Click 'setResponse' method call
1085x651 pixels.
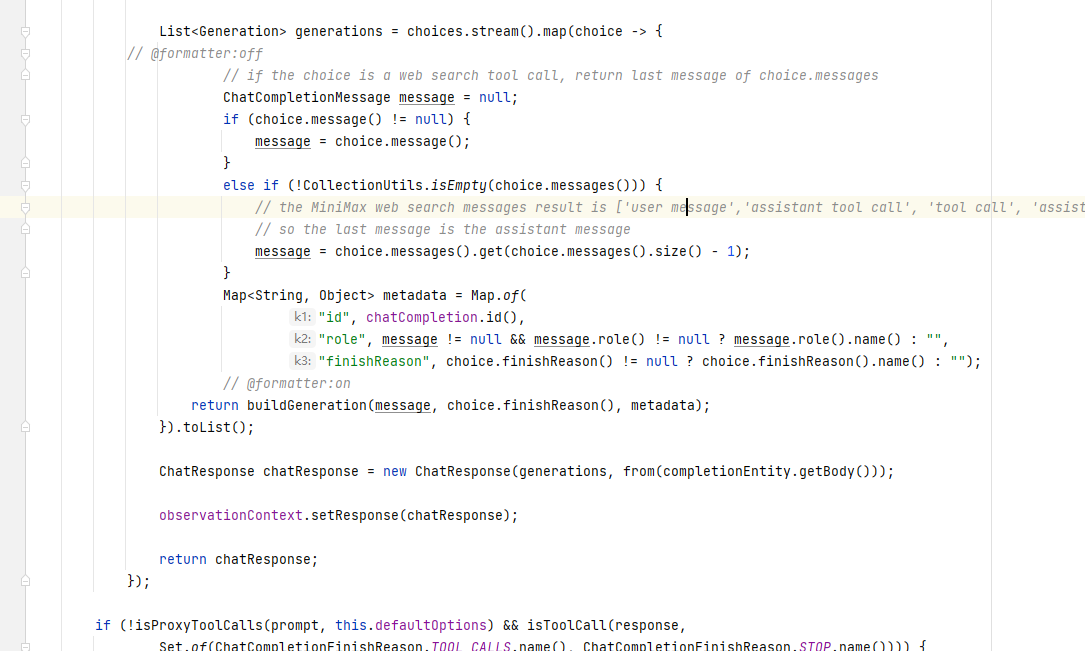click(354, 515)
